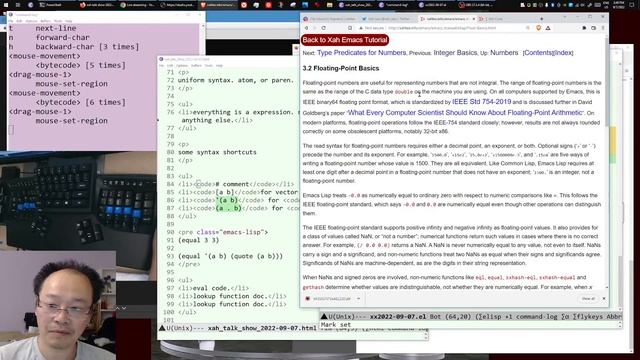
Task: Open Help menu in command-log Emacs window
Action: [x=69, y=21]
